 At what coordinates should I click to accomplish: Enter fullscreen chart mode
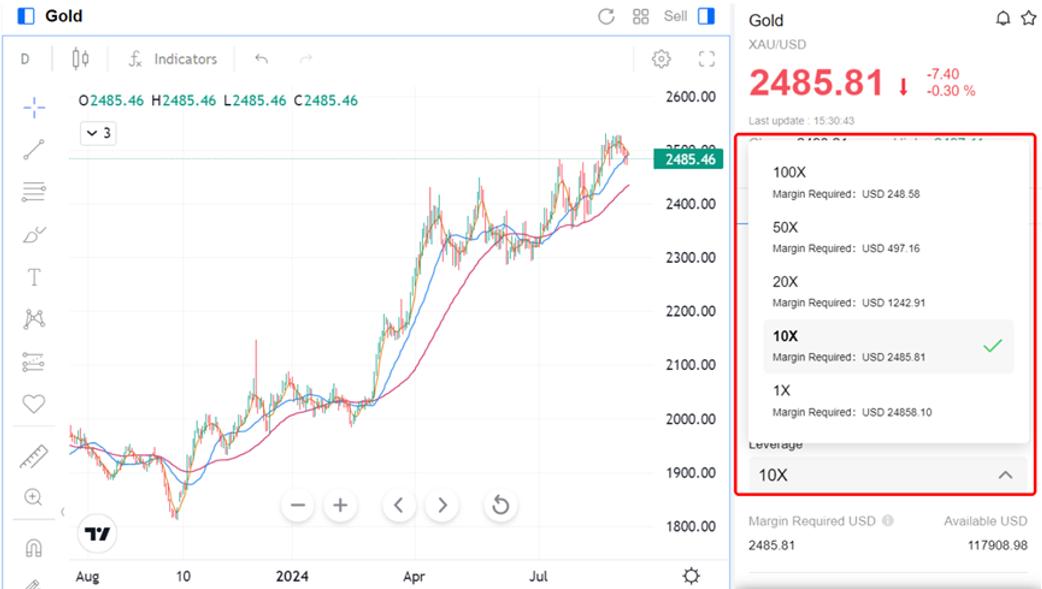click(707, 59)
